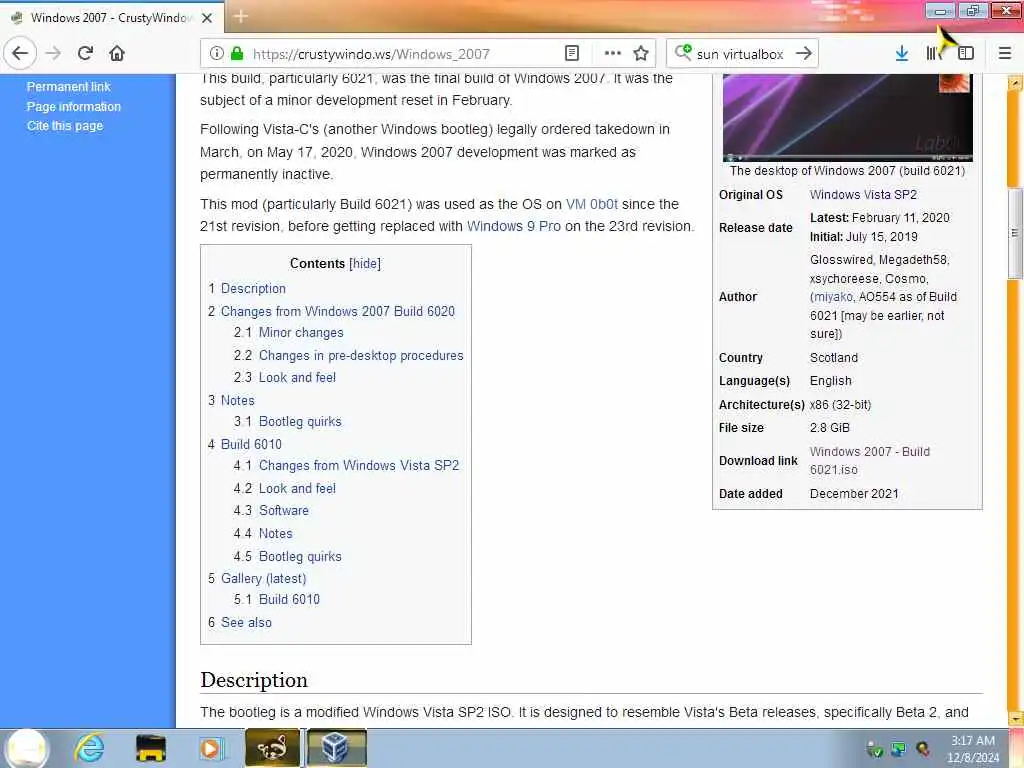Jump to 2.3 Look and feel

(x=285, y=377)
